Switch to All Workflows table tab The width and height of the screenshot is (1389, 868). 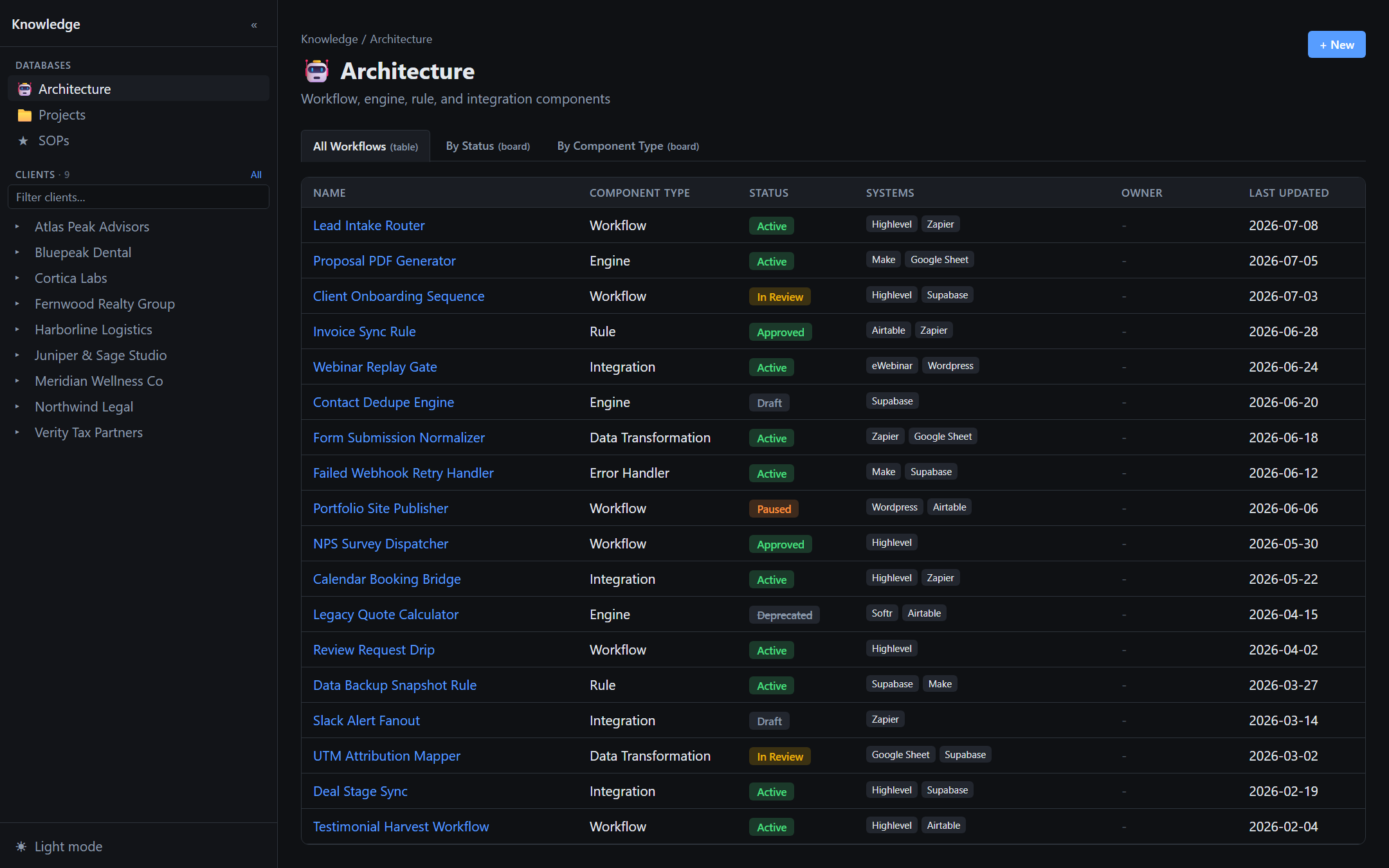(x=365, y=146)
